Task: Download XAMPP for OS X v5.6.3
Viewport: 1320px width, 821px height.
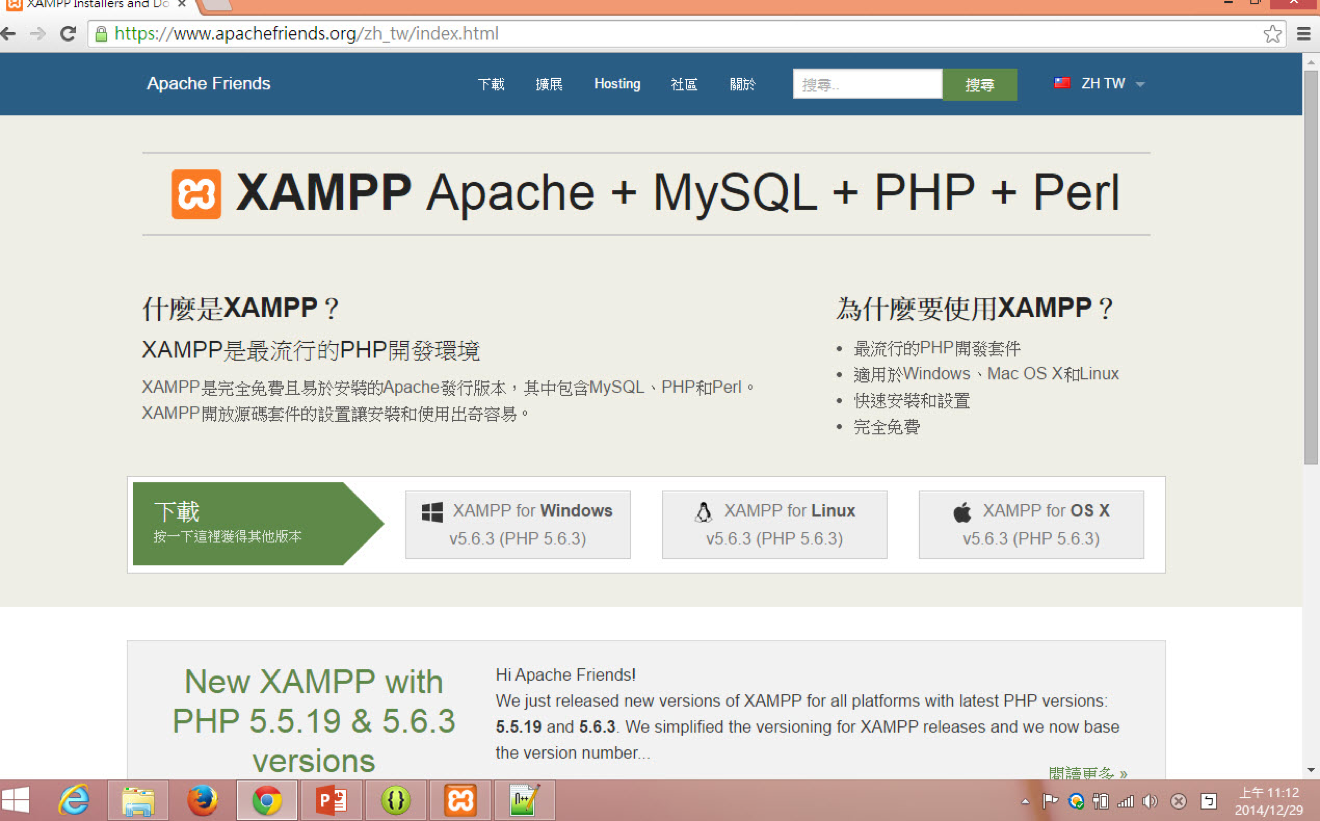Action: [x=1031, y=524]
